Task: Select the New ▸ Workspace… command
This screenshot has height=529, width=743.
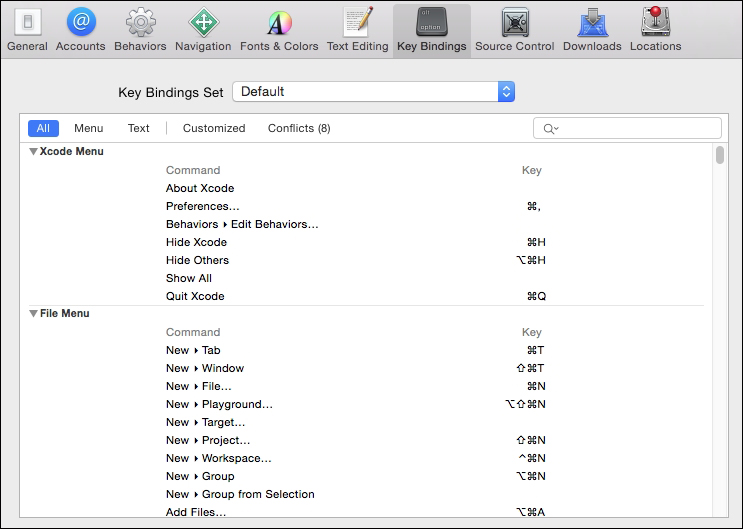Action: [x=218, y=458]
